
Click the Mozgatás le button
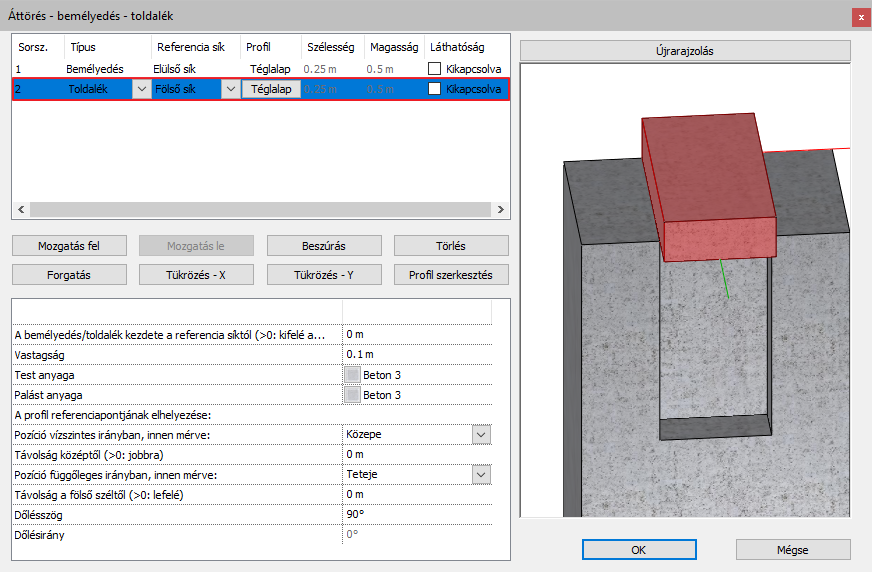click(x=196, y=246)
